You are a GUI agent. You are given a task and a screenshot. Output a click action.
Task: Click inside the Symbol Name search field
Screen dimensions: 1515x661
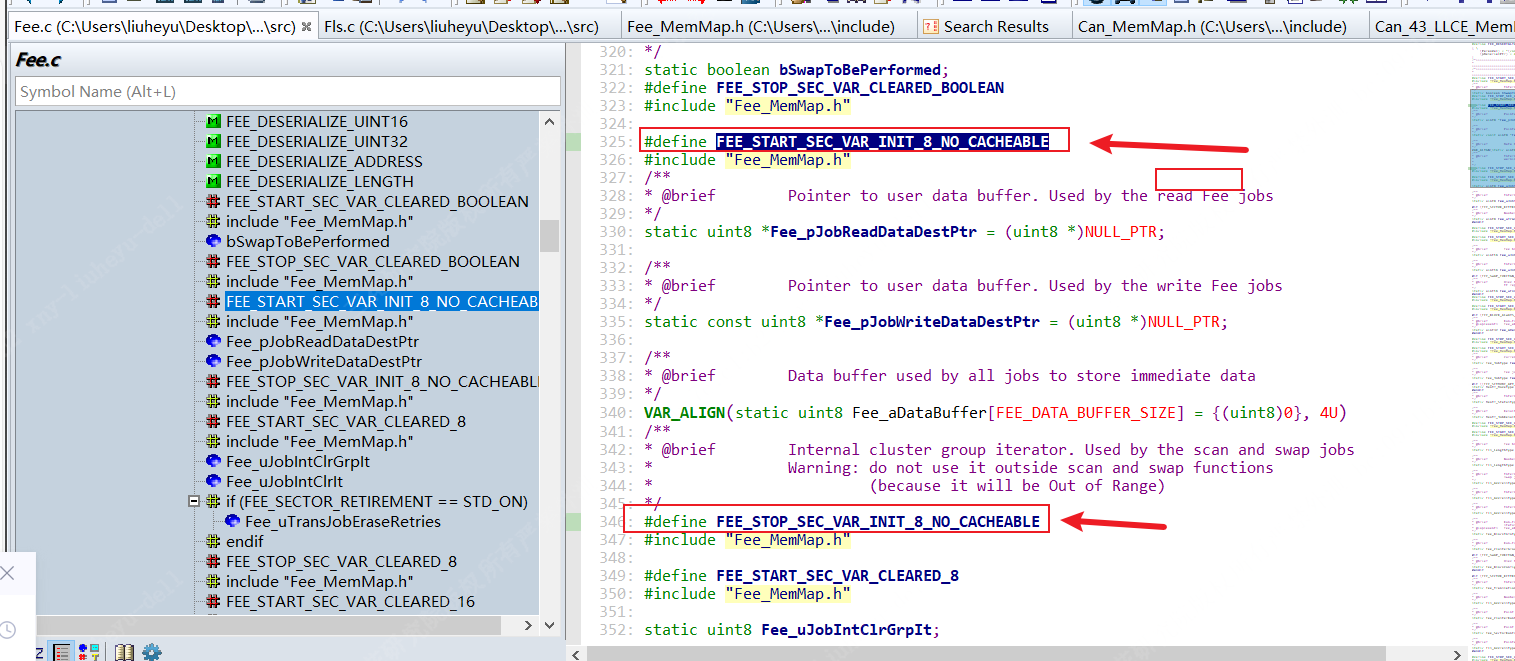click(285, 91)
